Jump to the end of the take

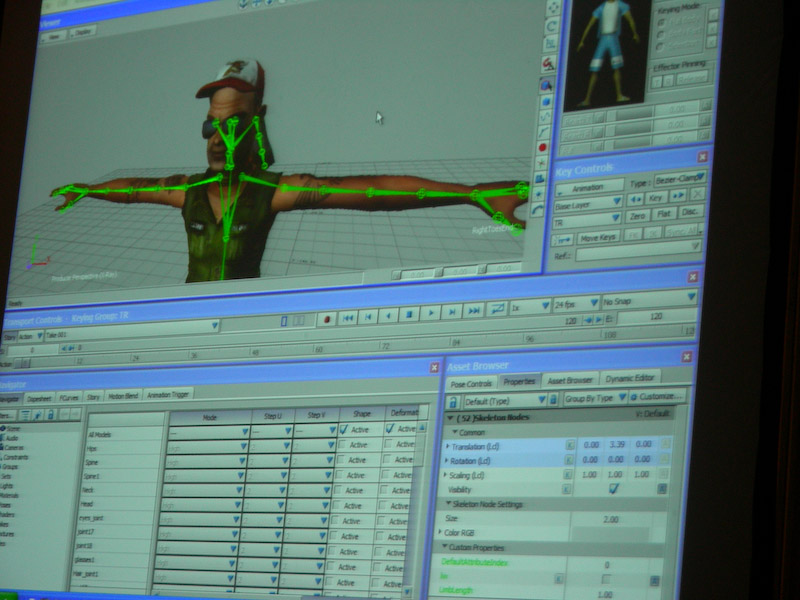473,310
